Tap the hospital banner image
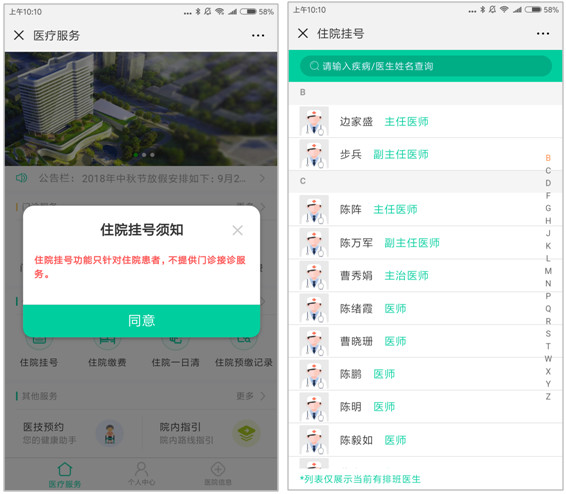This screenshot has width=566, height=494. click(141, 109)
